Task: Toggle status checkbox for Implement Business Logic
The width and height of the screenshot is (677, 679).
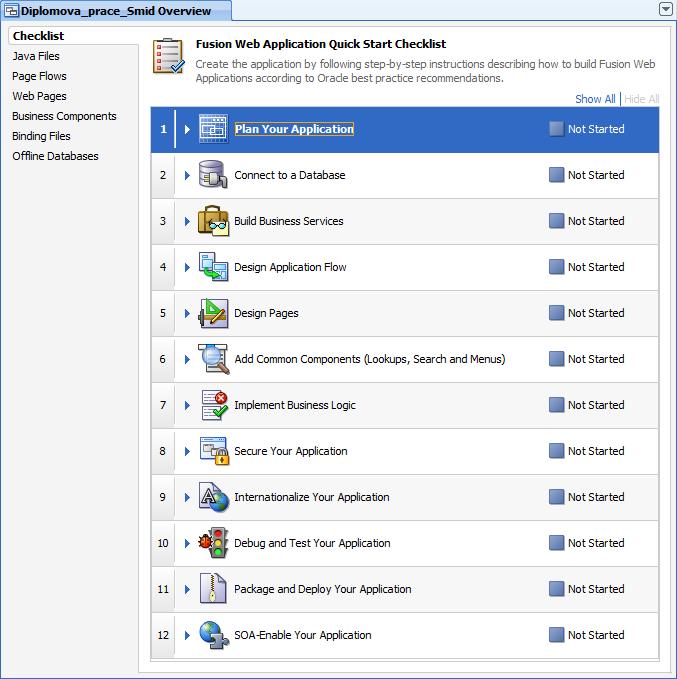Action: point(556,405)
